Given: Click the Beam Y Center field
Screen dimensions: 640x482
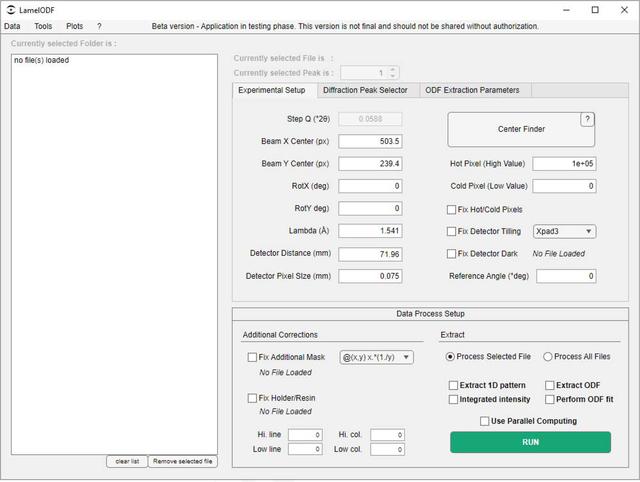Looking at the screenshot, I should (x=370, y=164).
